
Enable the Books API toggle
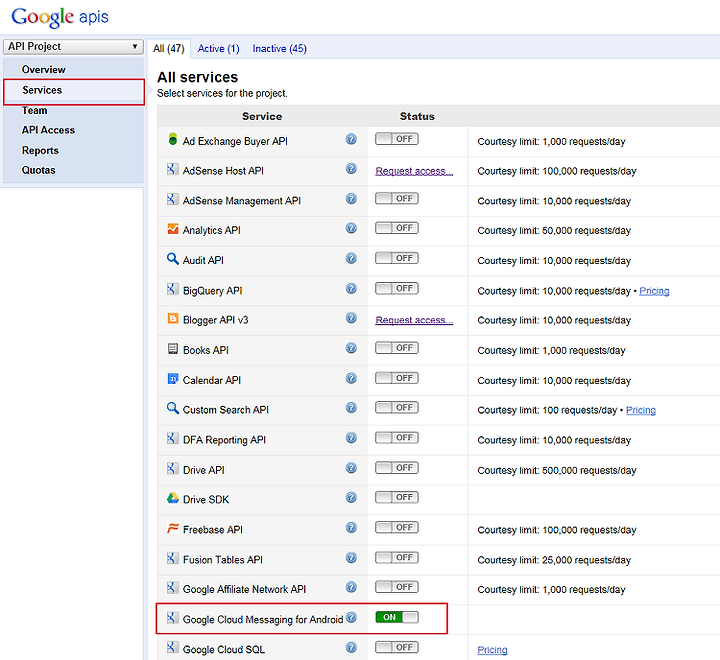(397, 348)
